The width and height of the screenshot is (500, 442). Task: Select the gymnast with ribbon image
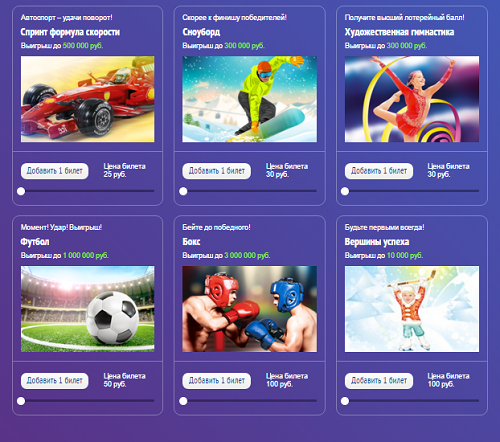click(x=412, y=99)
